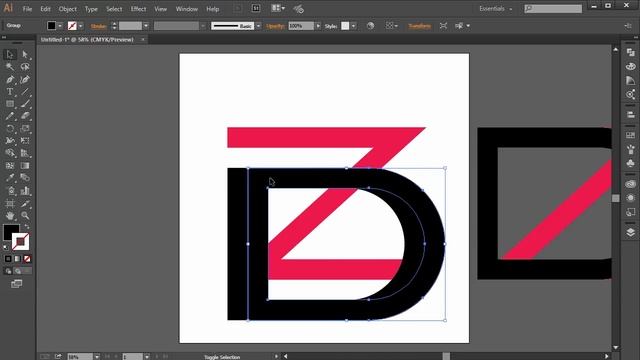Select the Eyedropper tool

point(10,178)
